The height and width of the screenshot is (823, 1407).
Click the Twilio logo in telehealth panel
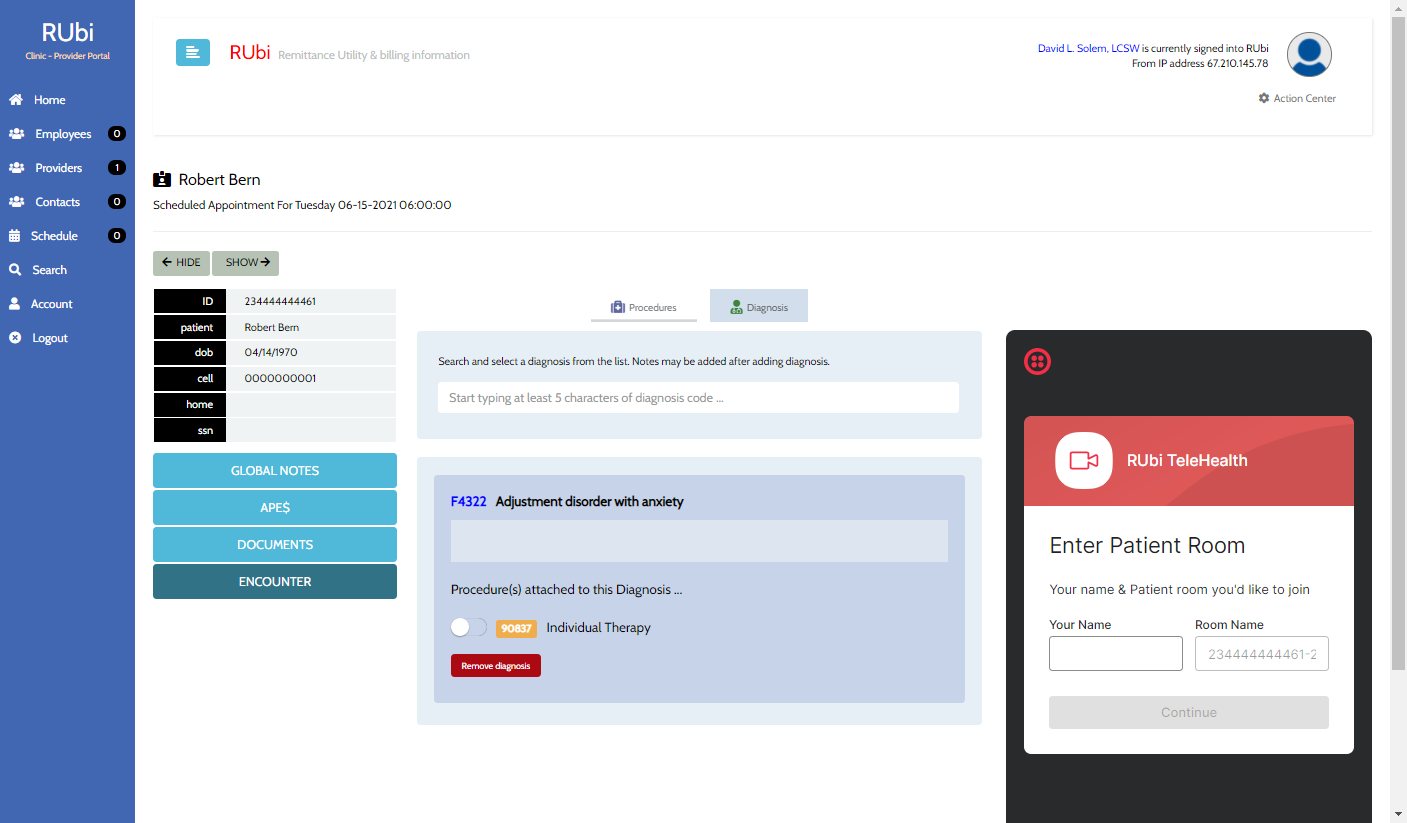click(1038, 362)
